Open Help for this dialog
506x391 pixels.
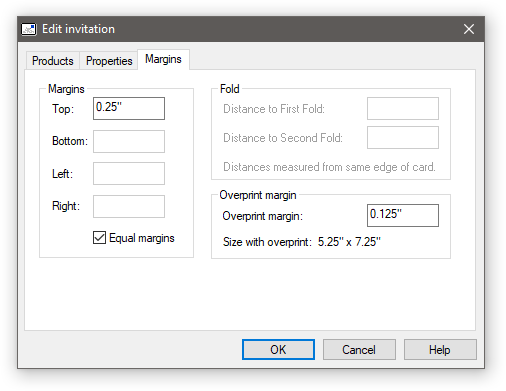440,350
